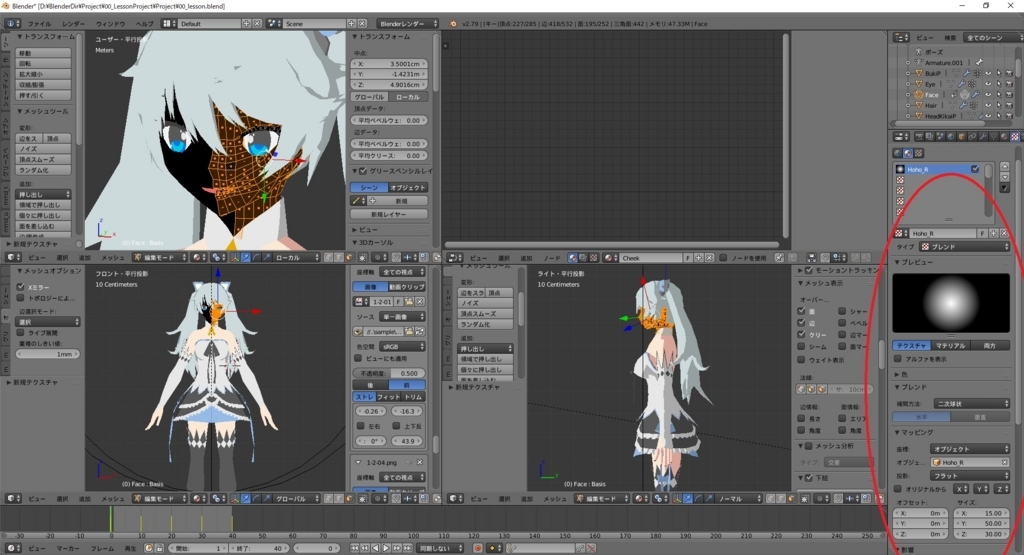Click the Modifiers wrench icon tab
This screenshot has width=1024, height=555.
tap(983, 136)
